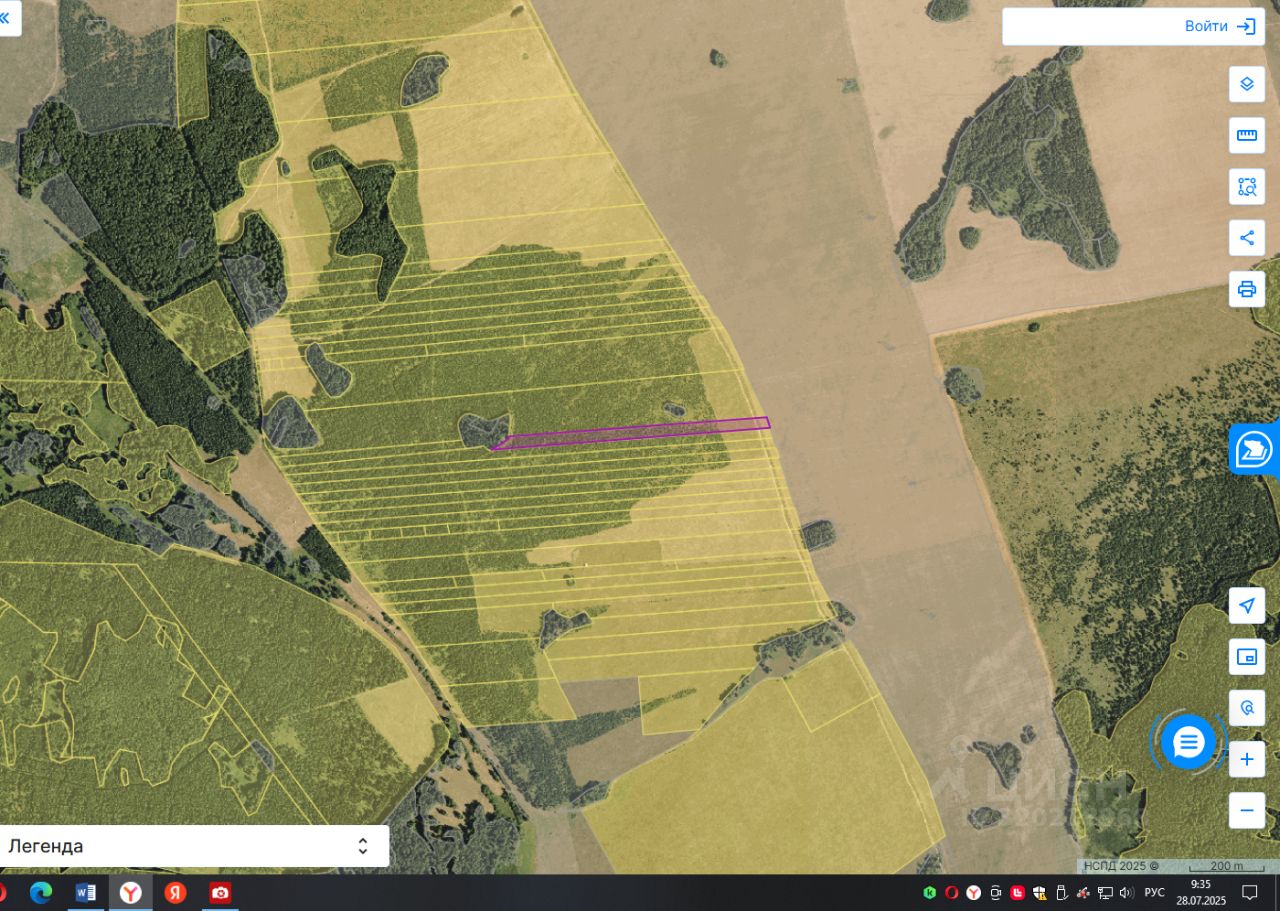Click the blue assistant side tab
1280x911 pixels.
coord(1254,449)
